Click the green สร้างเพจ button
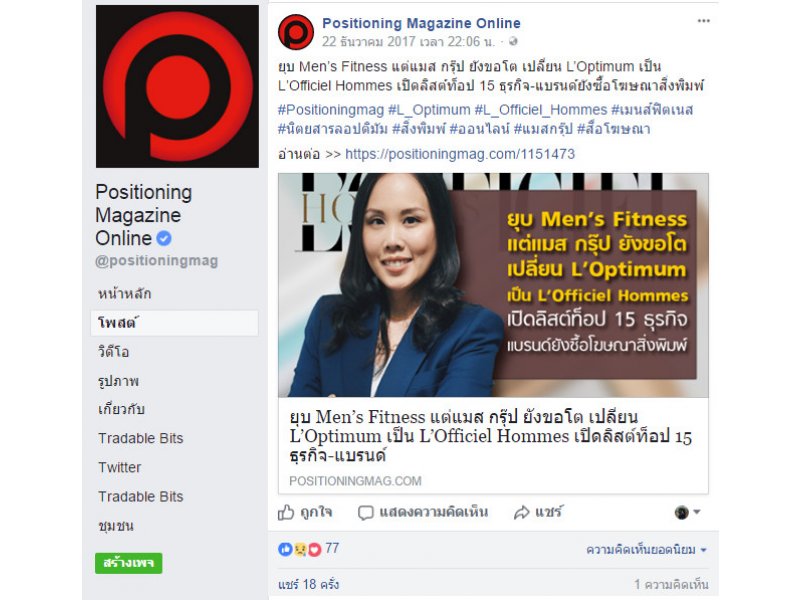This screenshot has height=600, width=800. 129,563
